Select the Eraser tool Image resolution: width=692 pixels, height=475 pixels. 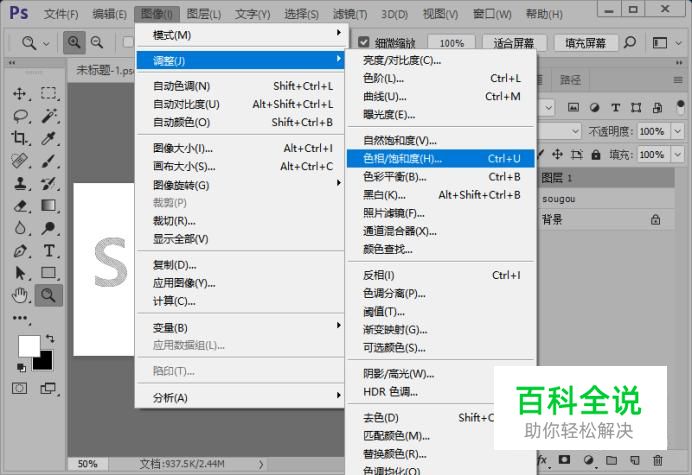pyautogui.click(x=19, y=206)
